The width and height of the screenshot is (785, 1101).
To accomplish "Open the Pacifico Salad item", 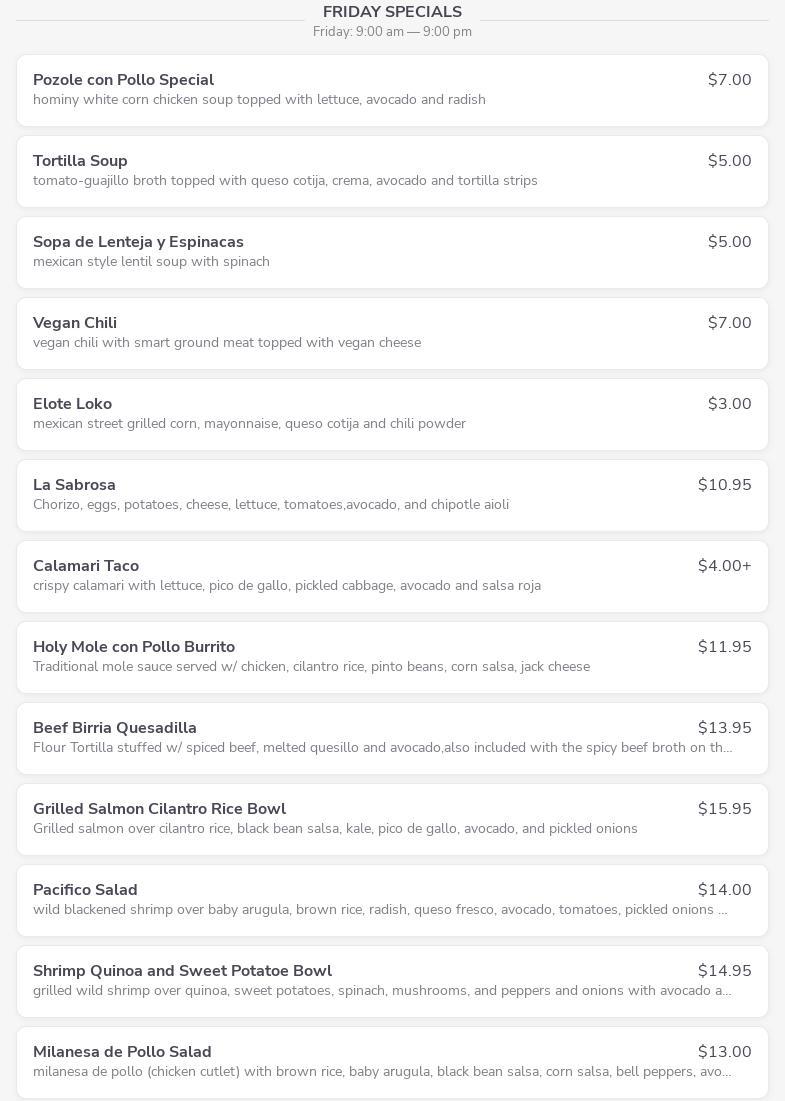I will pos(85,890).
